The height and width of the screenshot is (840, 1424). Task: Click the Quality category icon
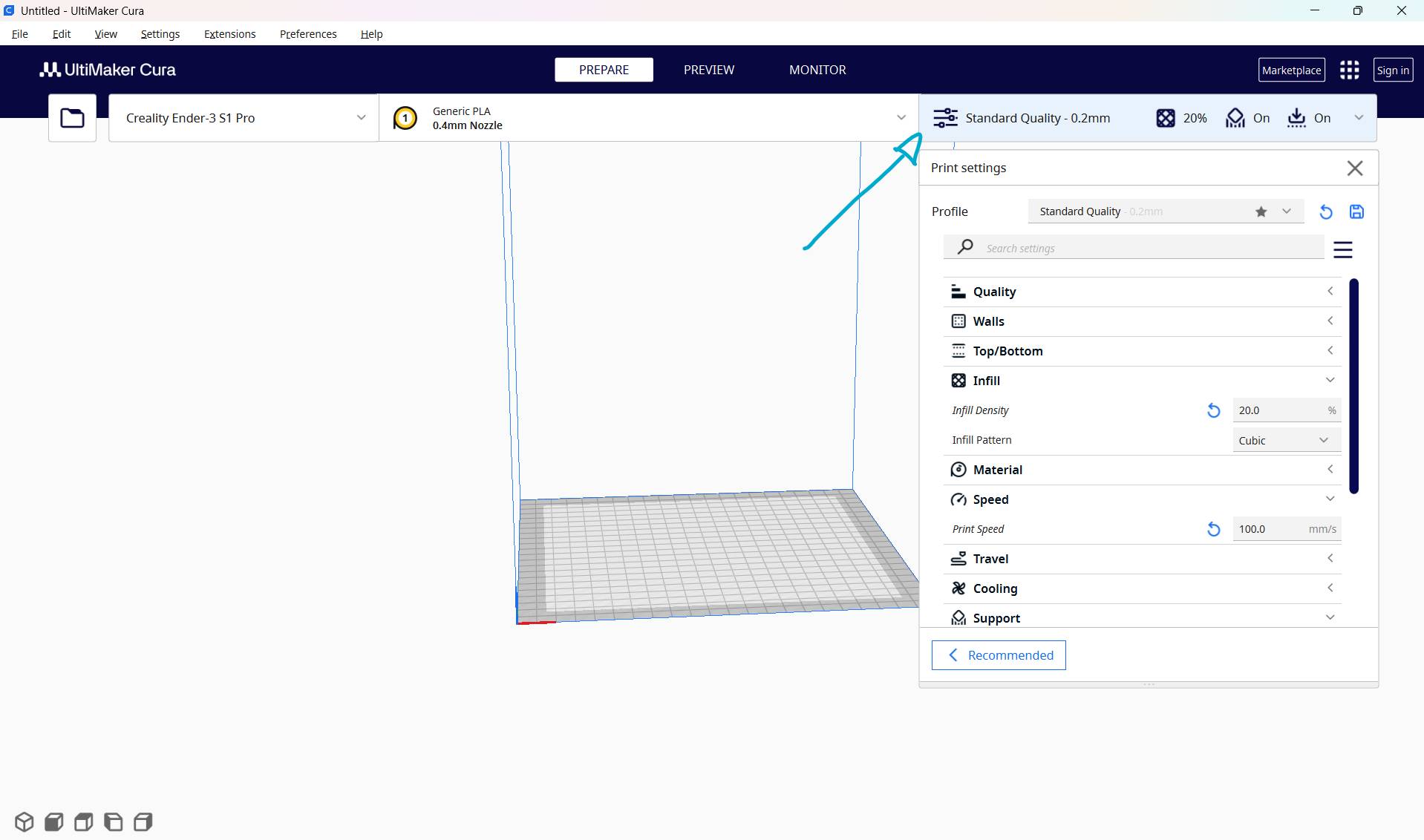958,292
